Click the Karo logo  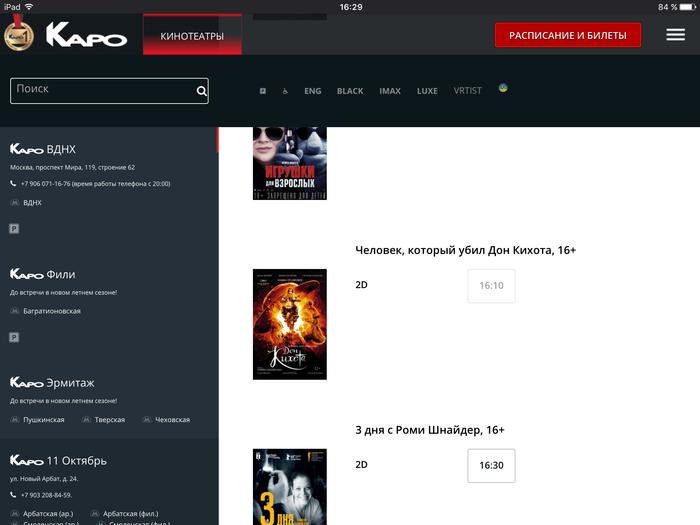[x=86, y=36]
